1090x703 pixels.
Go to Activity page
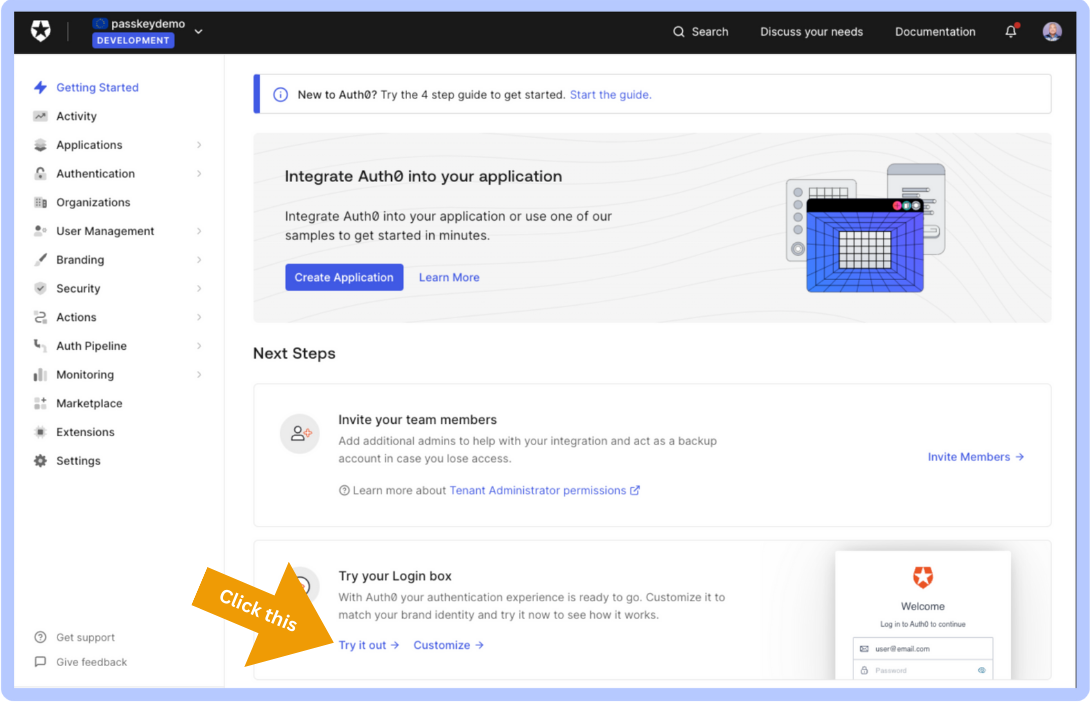click(76, 116)
